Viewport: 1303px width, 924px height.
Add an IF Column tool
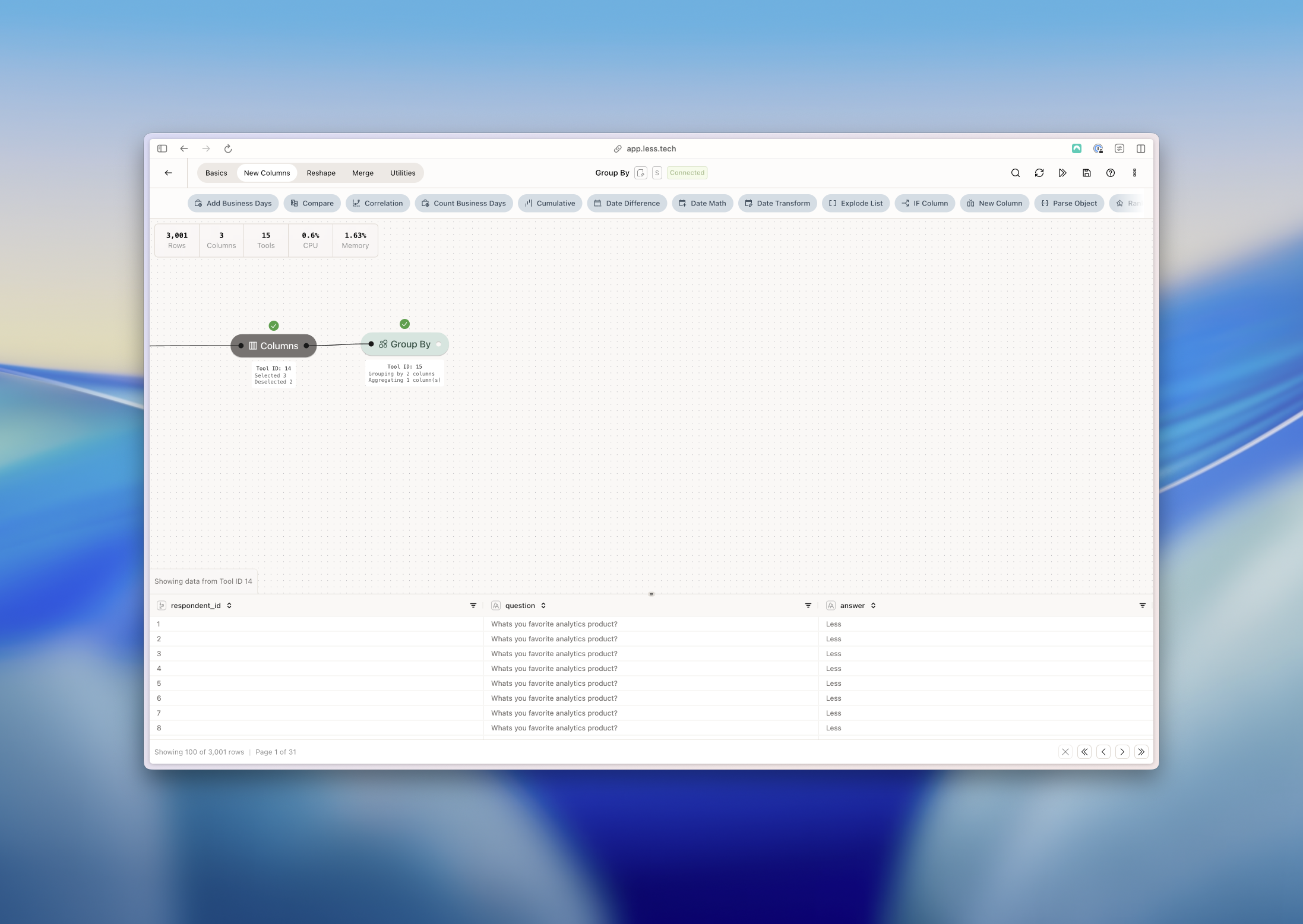click(925, 203)
